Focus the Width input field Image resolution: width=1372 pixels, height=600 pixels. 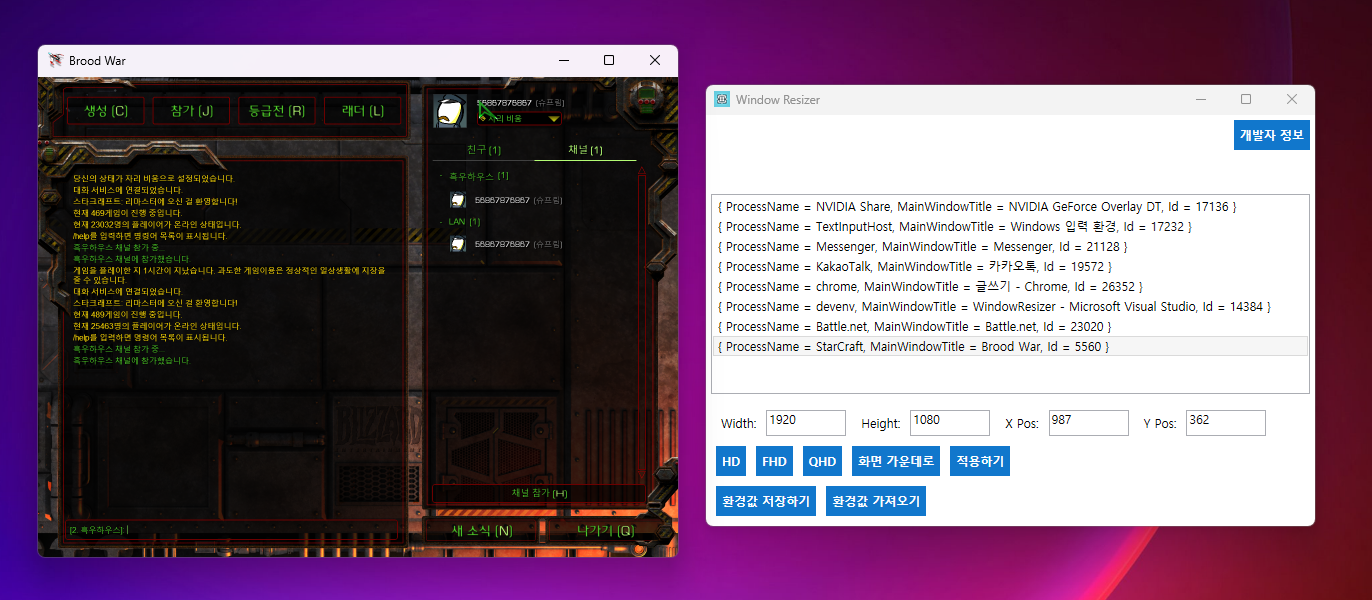pos(806,423)
